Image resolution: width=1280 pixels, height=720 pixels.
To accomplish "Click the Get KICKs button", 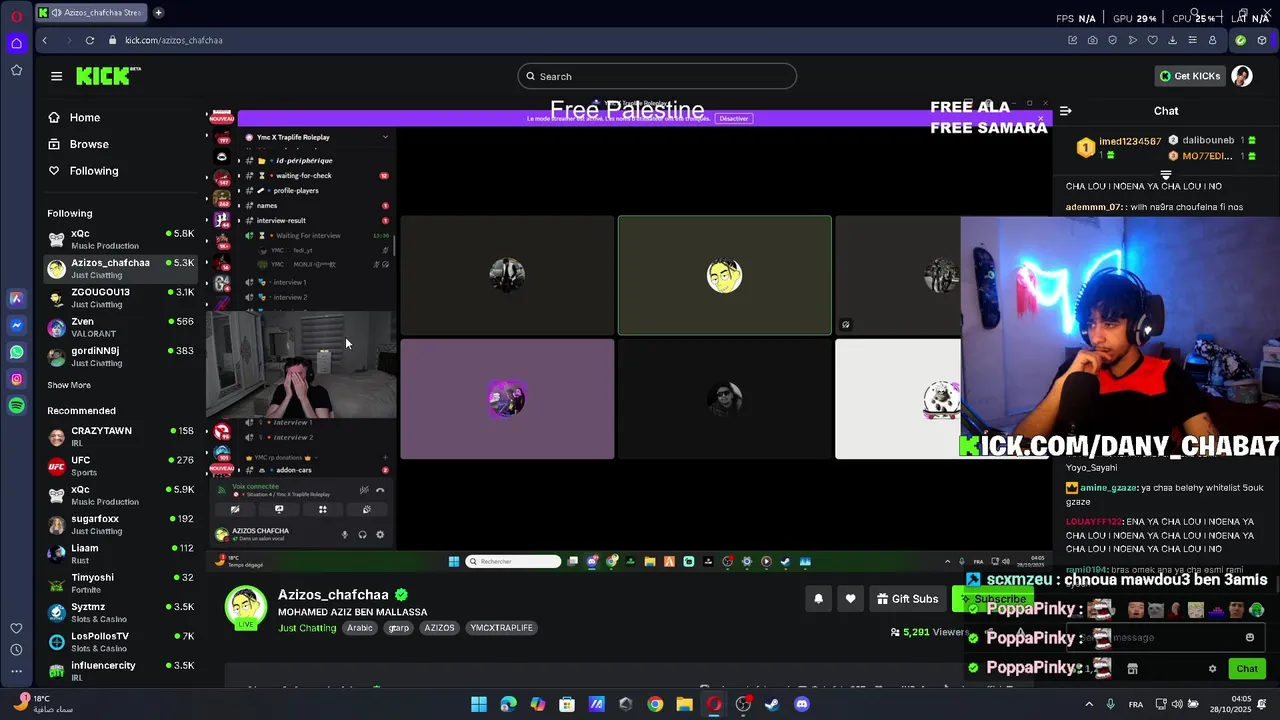I will (x=1190, y=76).
